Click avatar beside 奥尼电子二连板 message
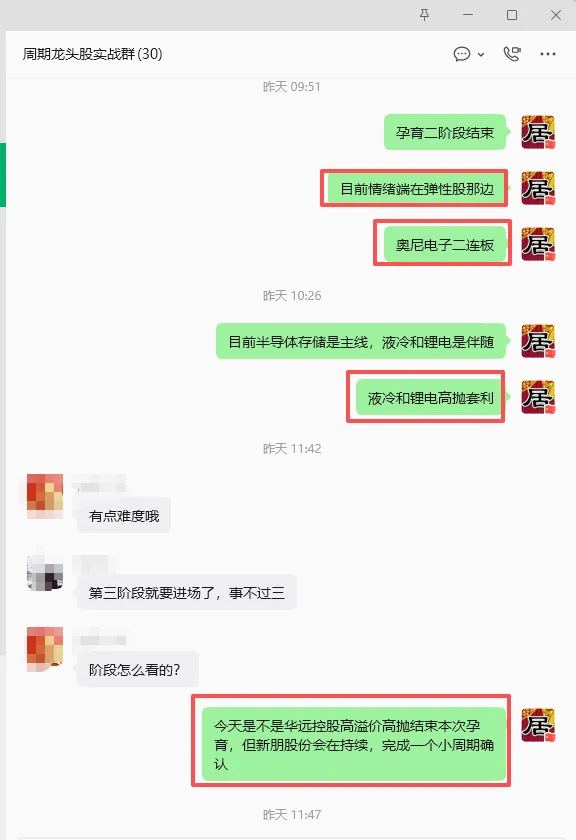The height and width of the screenshot is (840, 576). [x=538, y=244]
